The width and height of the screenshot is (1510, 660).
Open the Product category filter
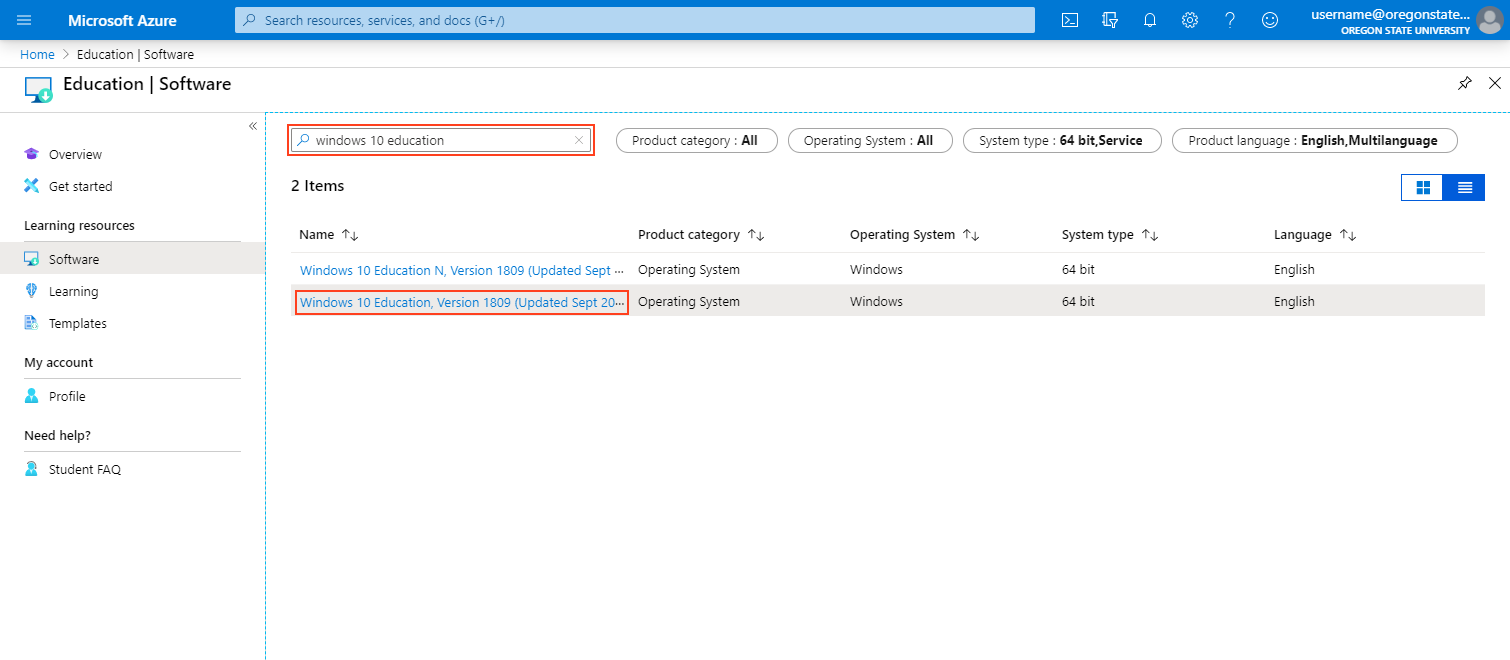(696, 140)
